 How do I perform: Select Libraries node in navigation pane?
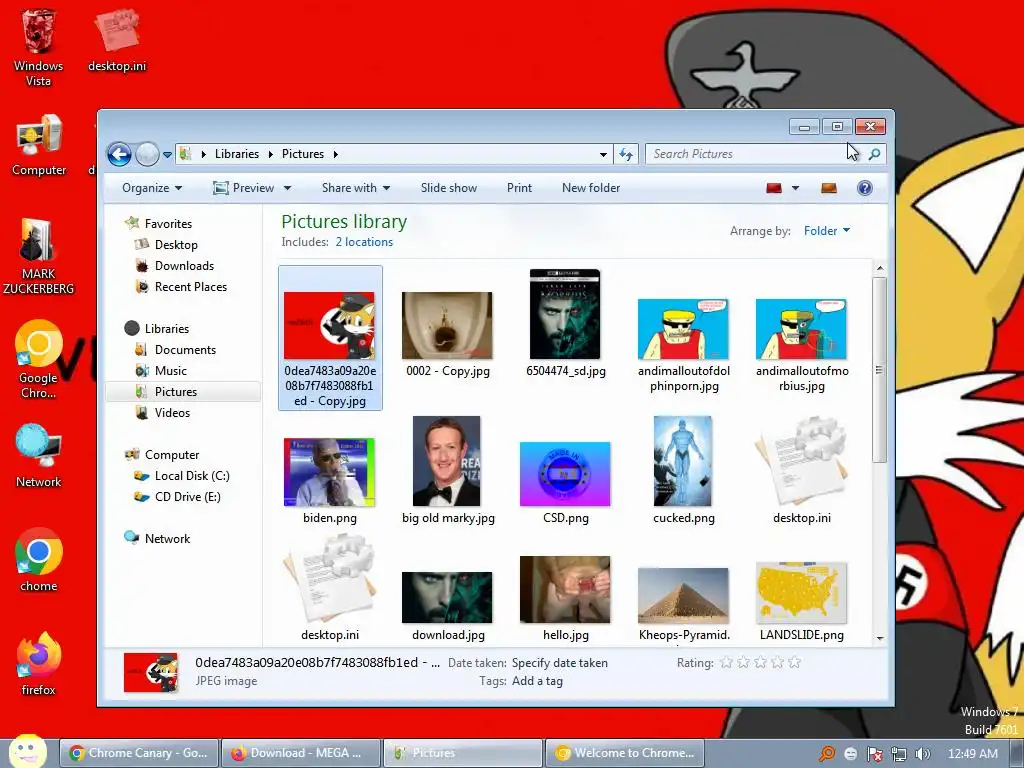[x=167, y=328]
